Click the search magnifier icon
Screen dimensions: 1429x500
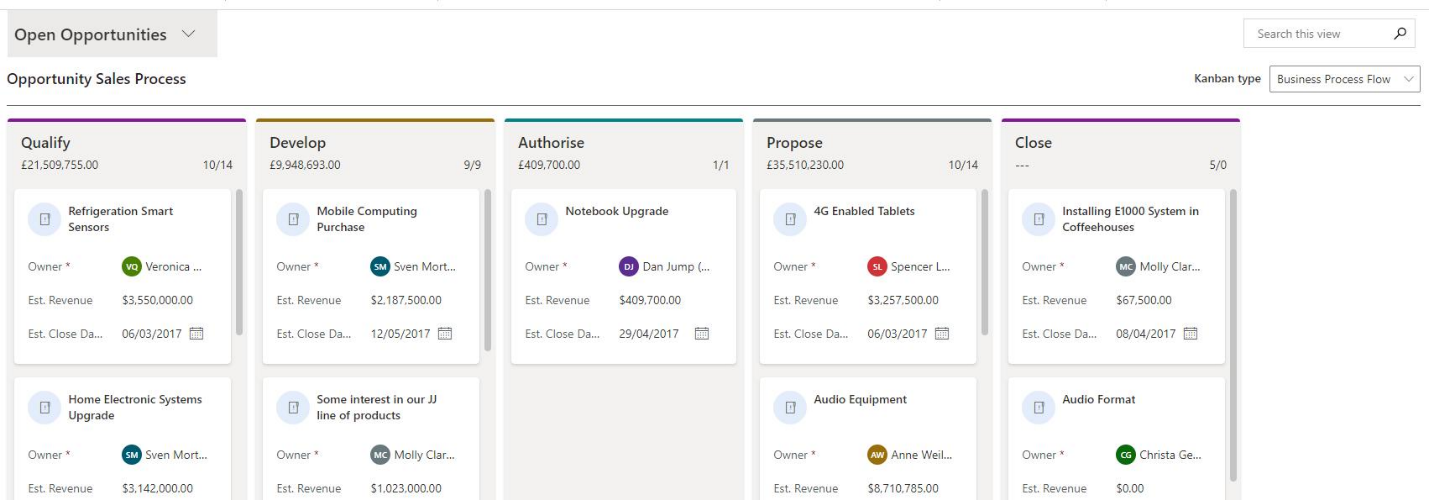[1400, 34]
